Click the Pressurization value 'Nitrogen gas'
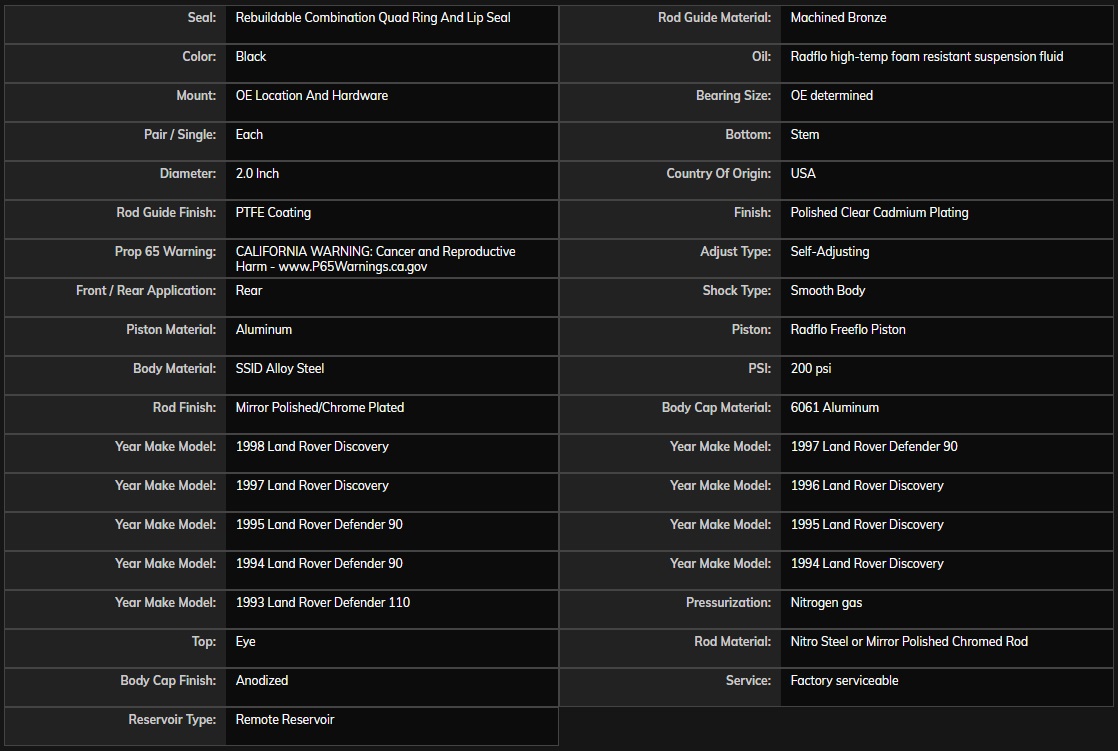Screen dimensions: 1118x751 pyautogui.click(x=826, y=603)
